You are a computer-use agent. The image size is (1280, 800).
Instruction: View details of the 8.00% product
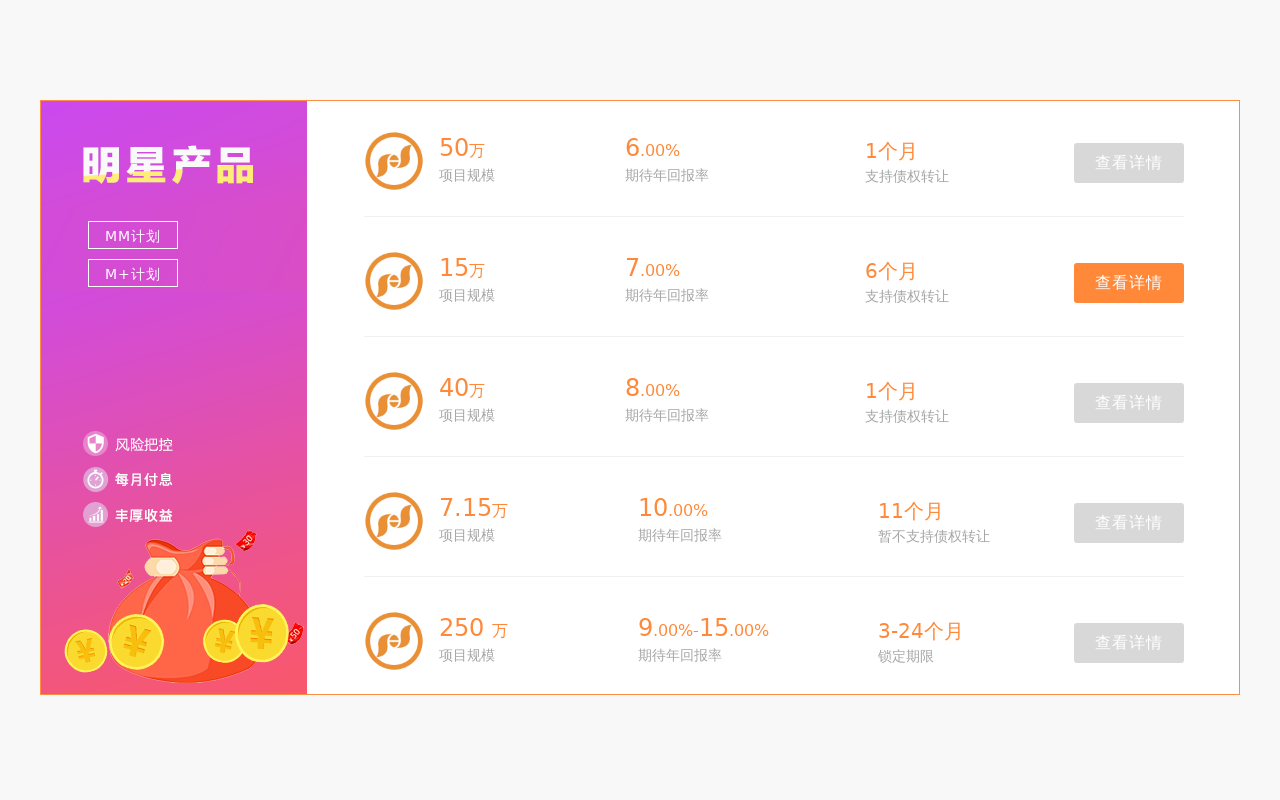1128,403
